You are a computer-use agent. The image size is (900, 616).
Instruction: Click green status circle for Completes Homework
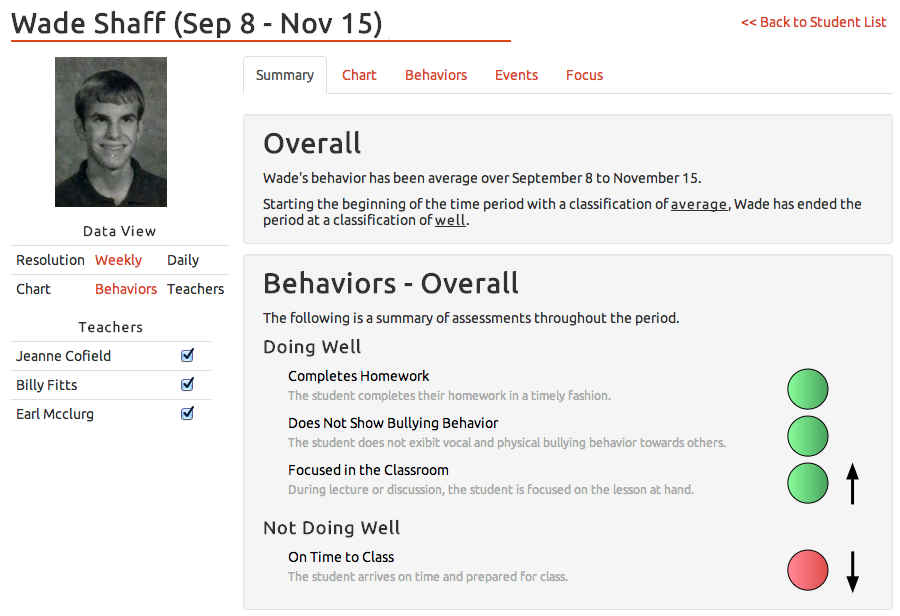tap(808, 389)
